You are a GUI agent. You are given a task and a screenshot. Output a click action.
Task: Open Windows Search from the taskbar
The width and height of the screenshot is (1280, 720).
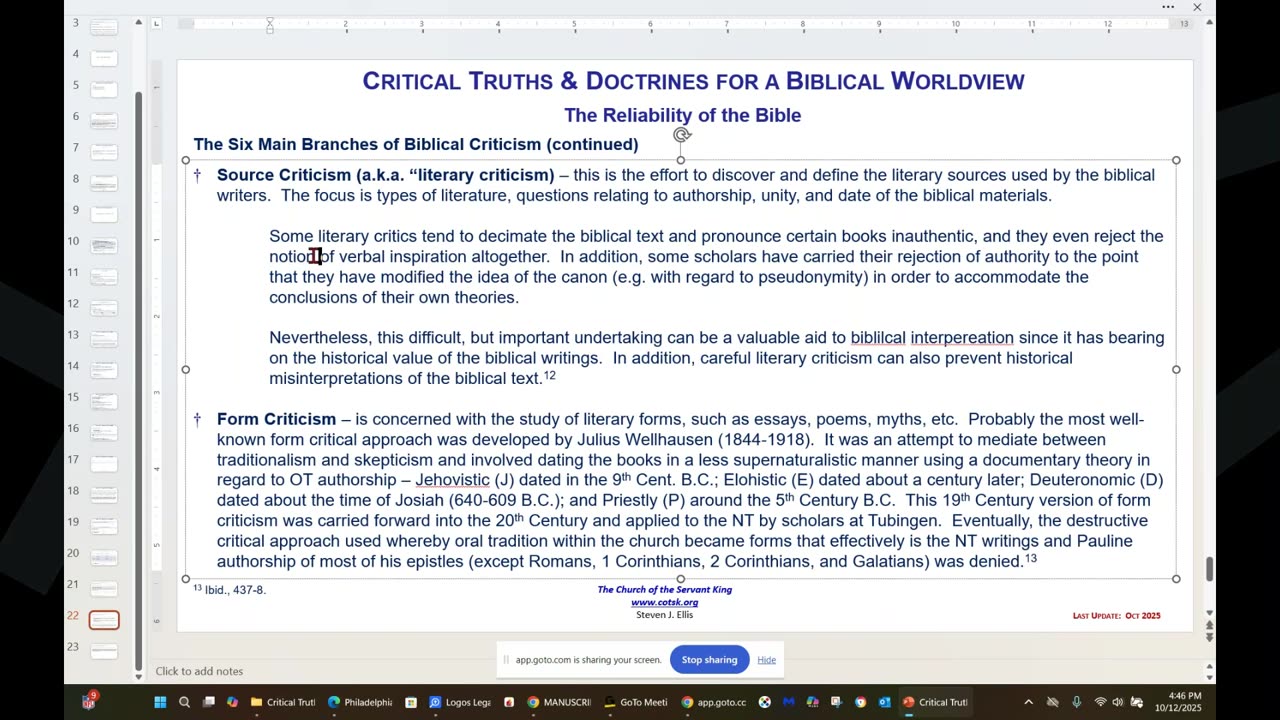pos(184,702)
